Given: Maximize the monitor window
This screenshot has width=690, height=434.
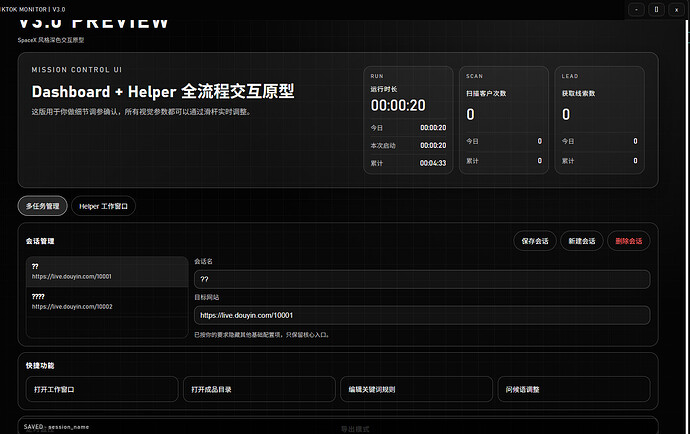Looking at the screenshot, I should [656, 9].
